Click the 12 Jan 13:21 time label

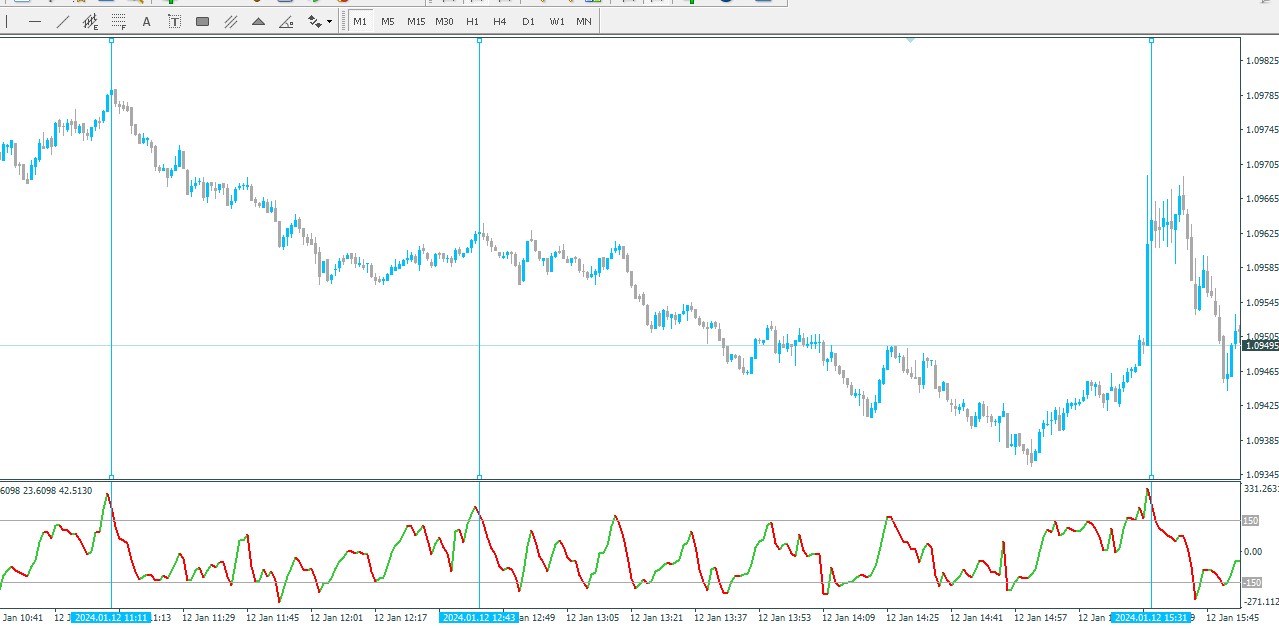point(658,618)
